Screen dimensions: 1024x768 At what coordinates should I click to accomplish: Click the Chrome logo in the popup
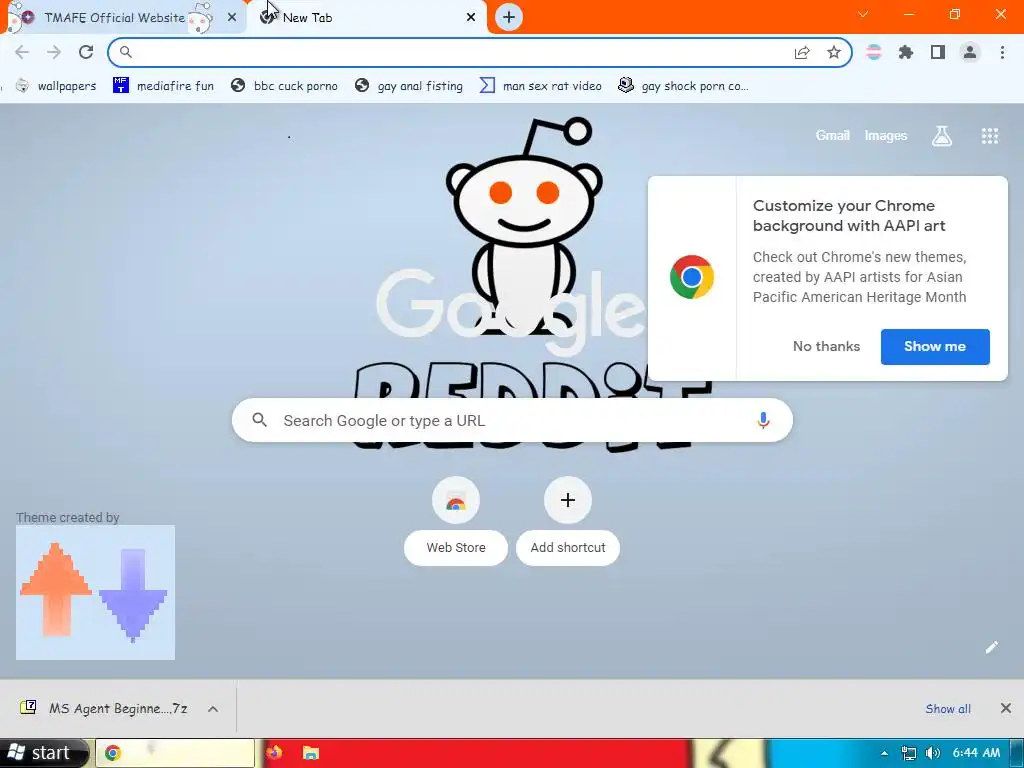692,277
